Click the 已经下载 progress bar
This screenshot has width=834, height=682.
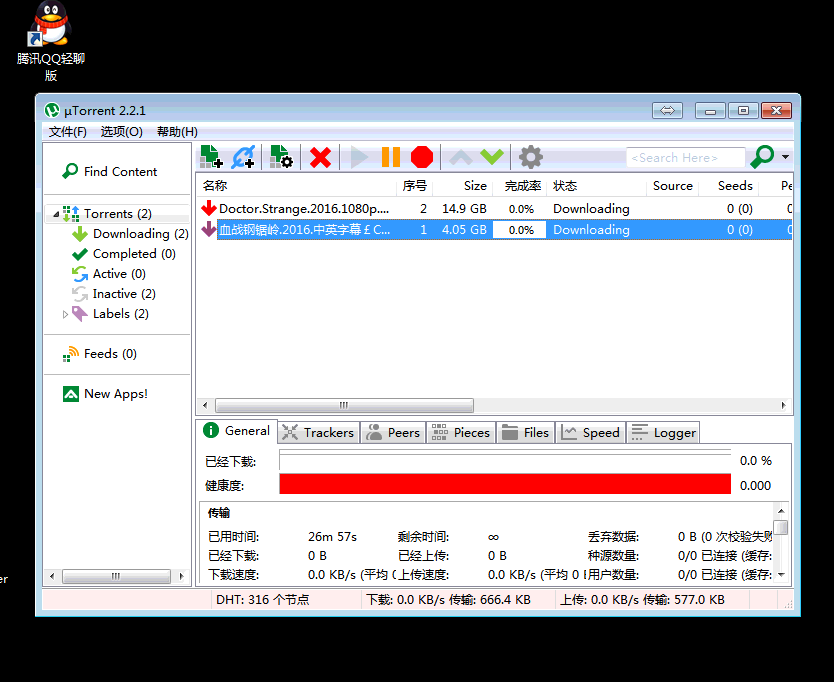point(505,461)
